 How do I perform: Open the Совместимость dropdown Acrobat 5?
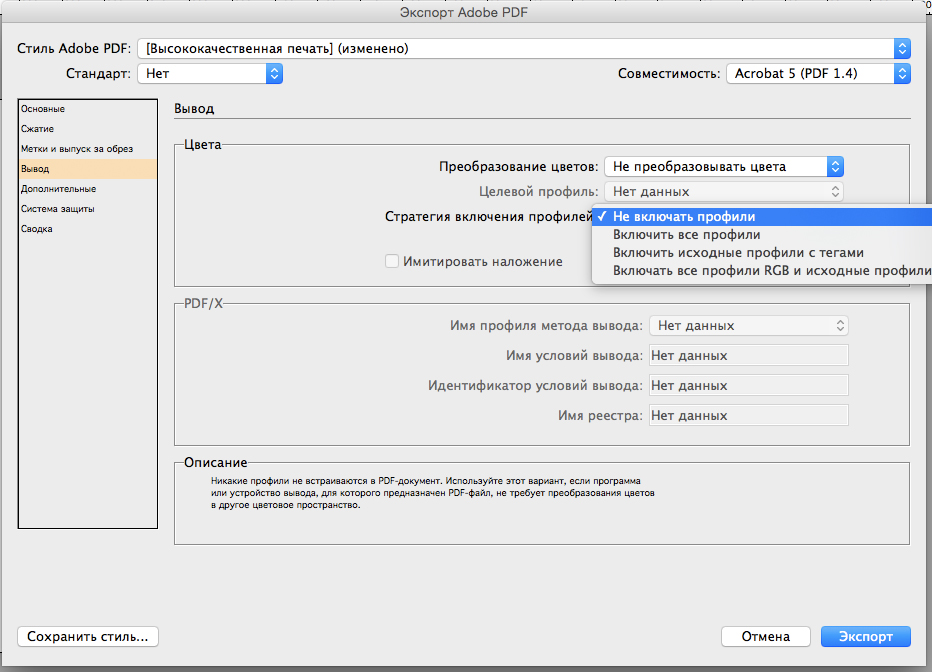pos(818,74)
